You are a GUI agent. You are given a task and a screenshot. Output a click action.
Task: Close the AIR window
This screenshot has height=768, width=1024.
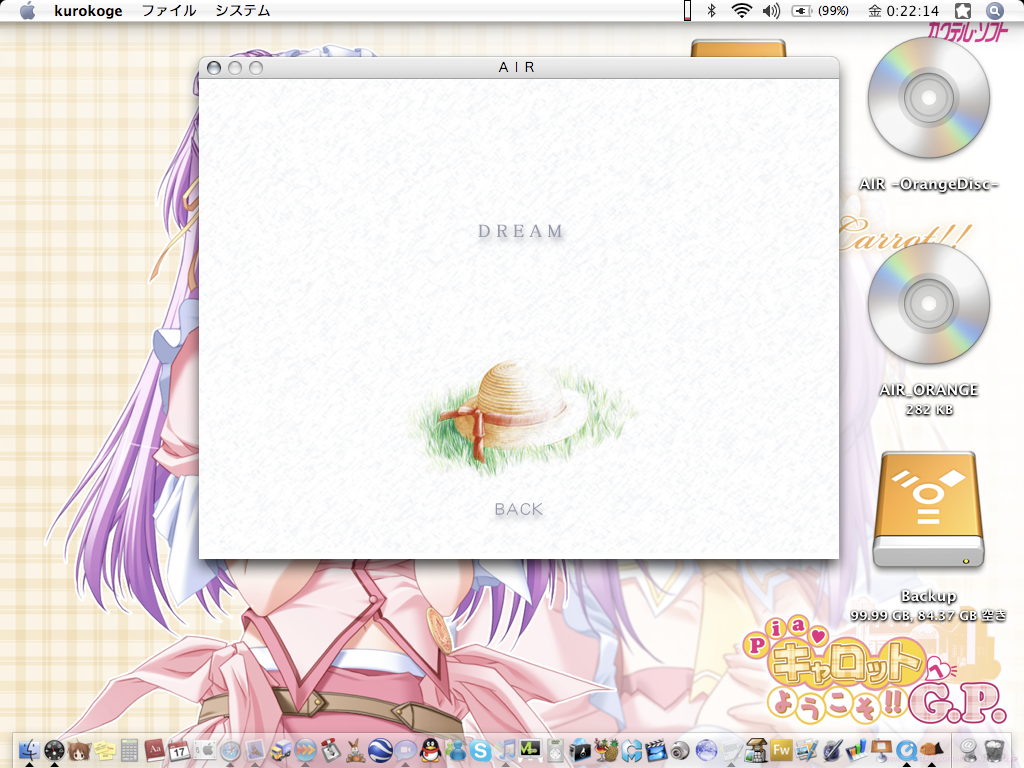click(x=214, y=68)
